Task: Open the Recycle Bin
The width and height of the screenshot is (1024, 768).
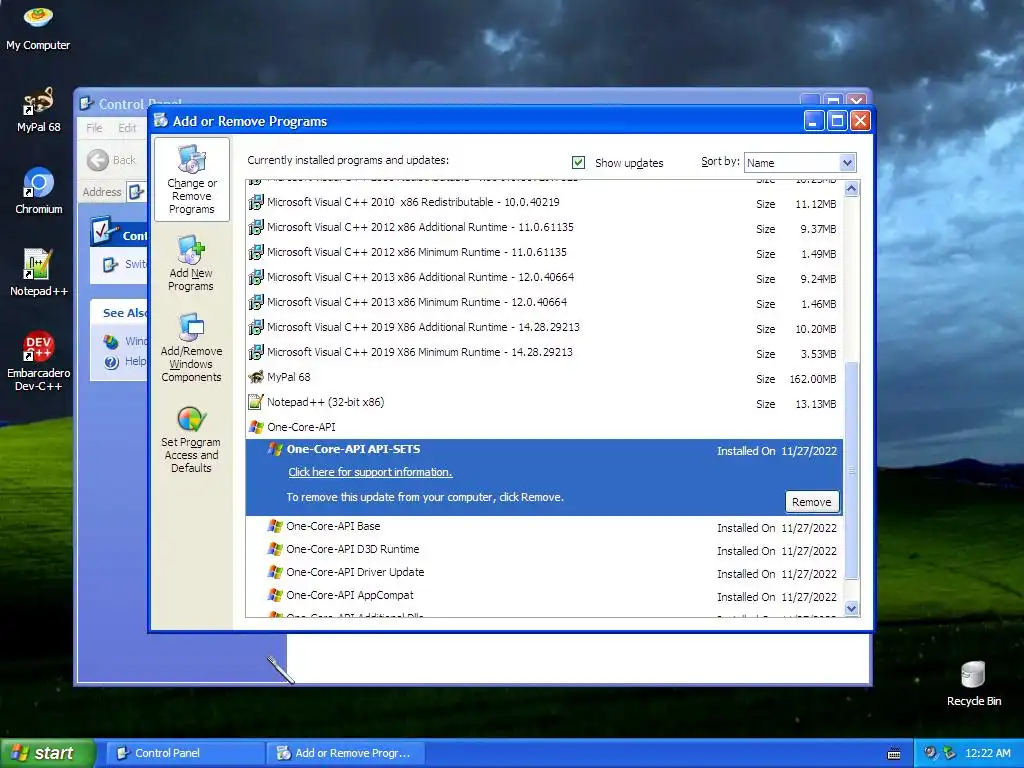Action: [x=973, y=683]
